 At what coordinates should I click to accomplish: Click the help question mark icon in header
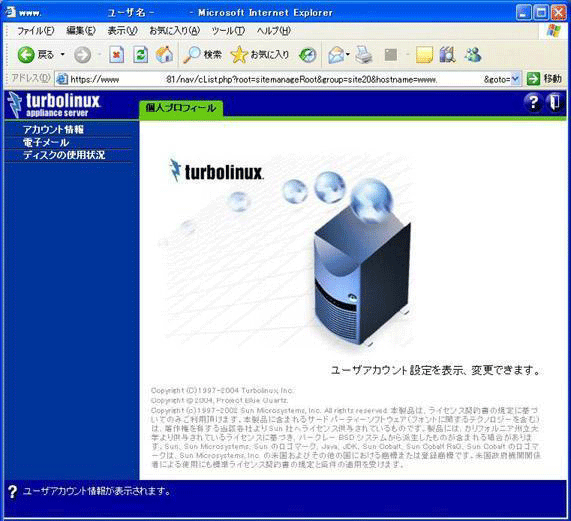pyautogui.click(x=533, y=102)
